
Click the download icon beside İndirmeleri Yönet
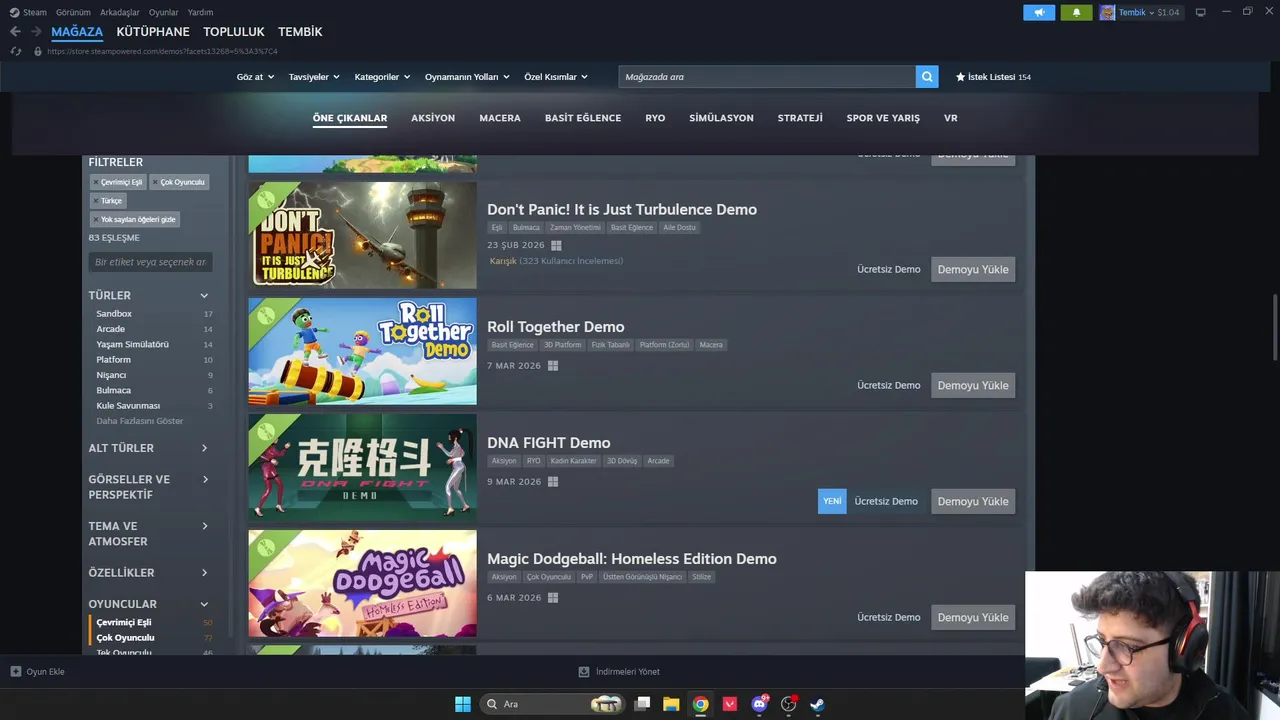point(584,671)
